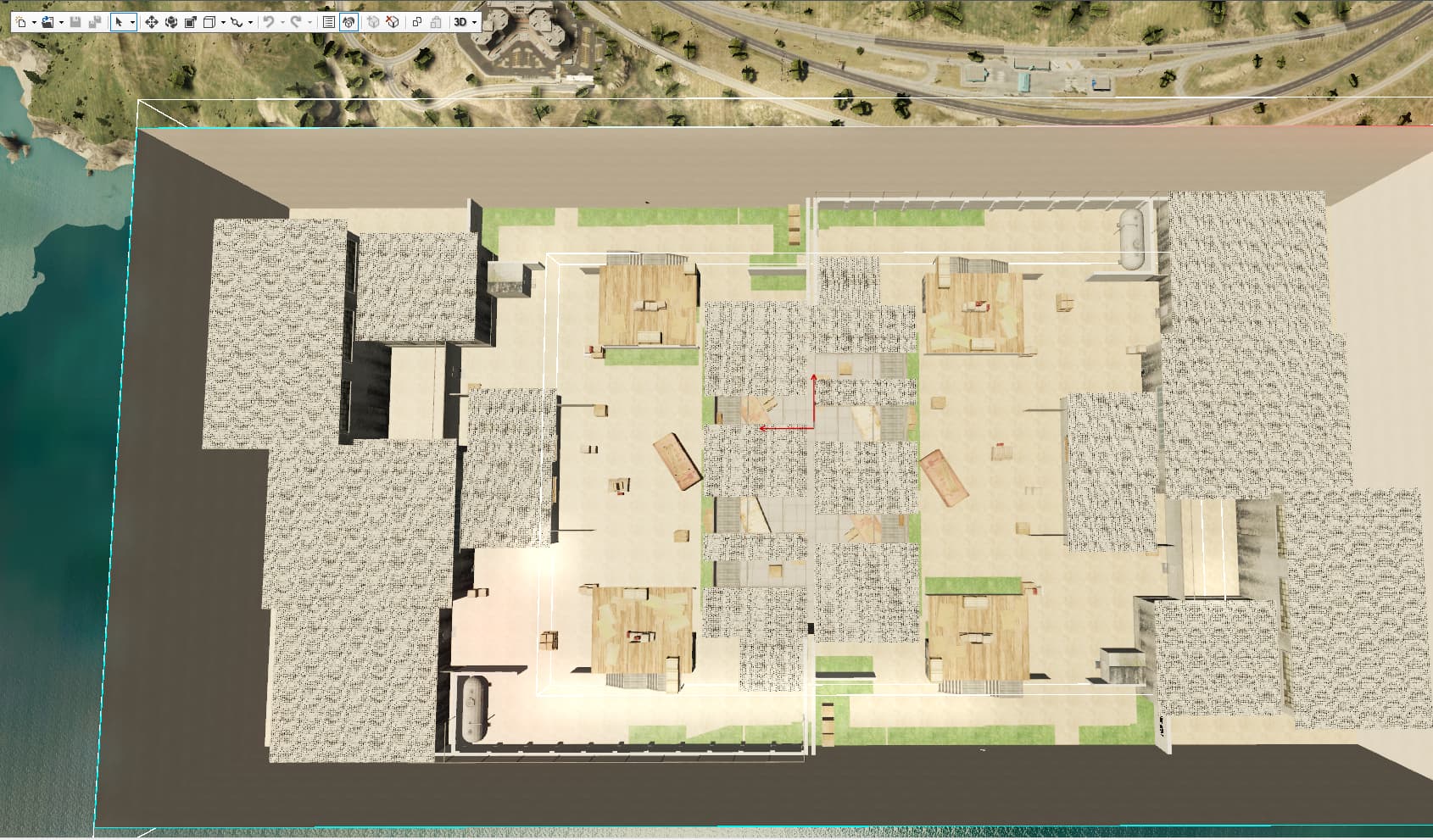Select the Rotate tool icon
The image size is (1433, 840).
tap(170, 22)
